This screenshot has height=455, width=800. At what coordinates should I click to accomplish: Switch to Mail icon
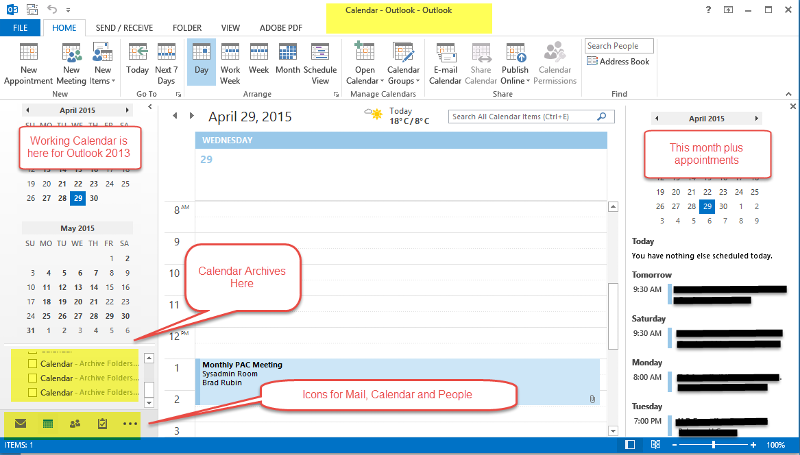(x=20, y=423)
